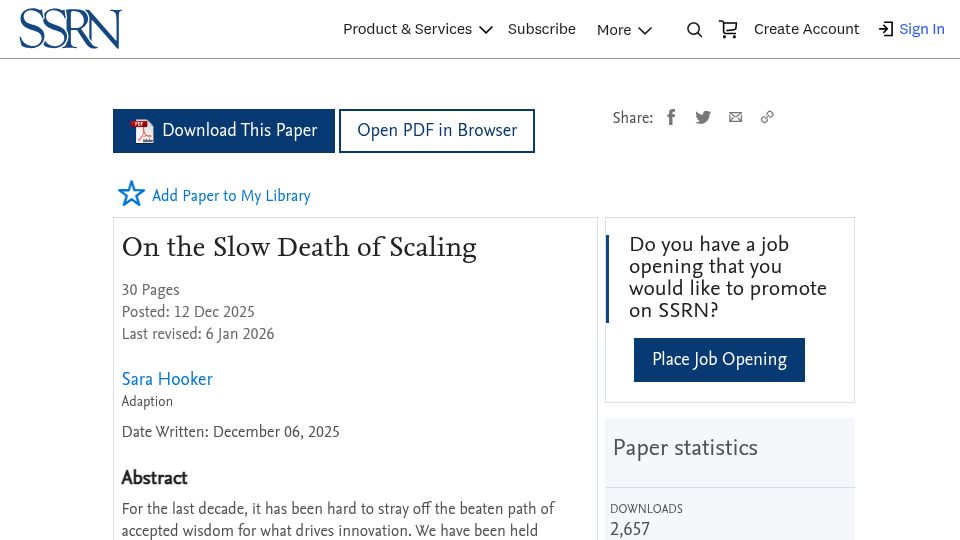Open the Subscribe page
The width and height of the screenshot is (960, 540).
(542, 29)
